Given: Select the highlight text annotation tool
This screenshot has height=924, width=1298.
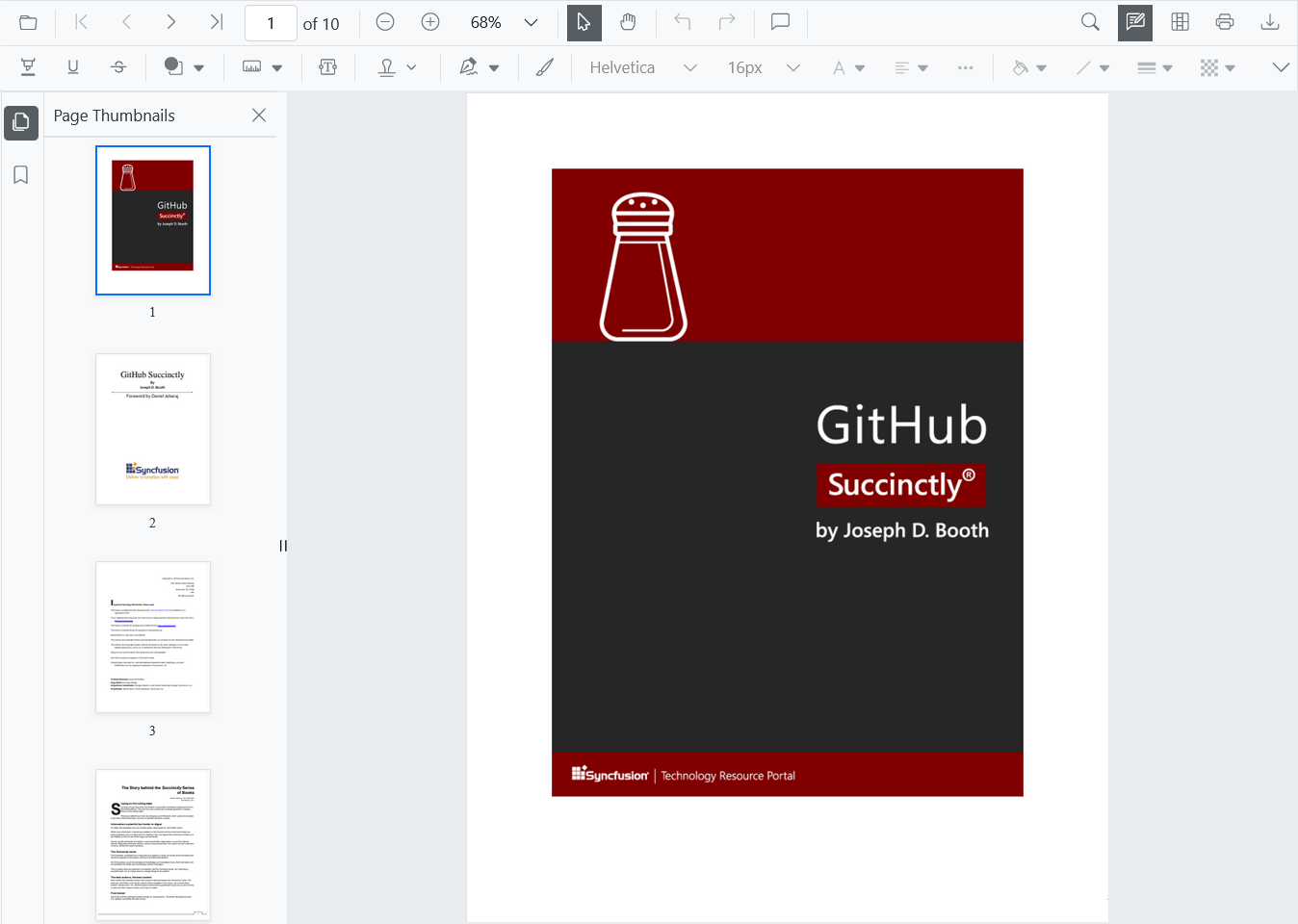Looking at the screenshot, I should [28, 67].
